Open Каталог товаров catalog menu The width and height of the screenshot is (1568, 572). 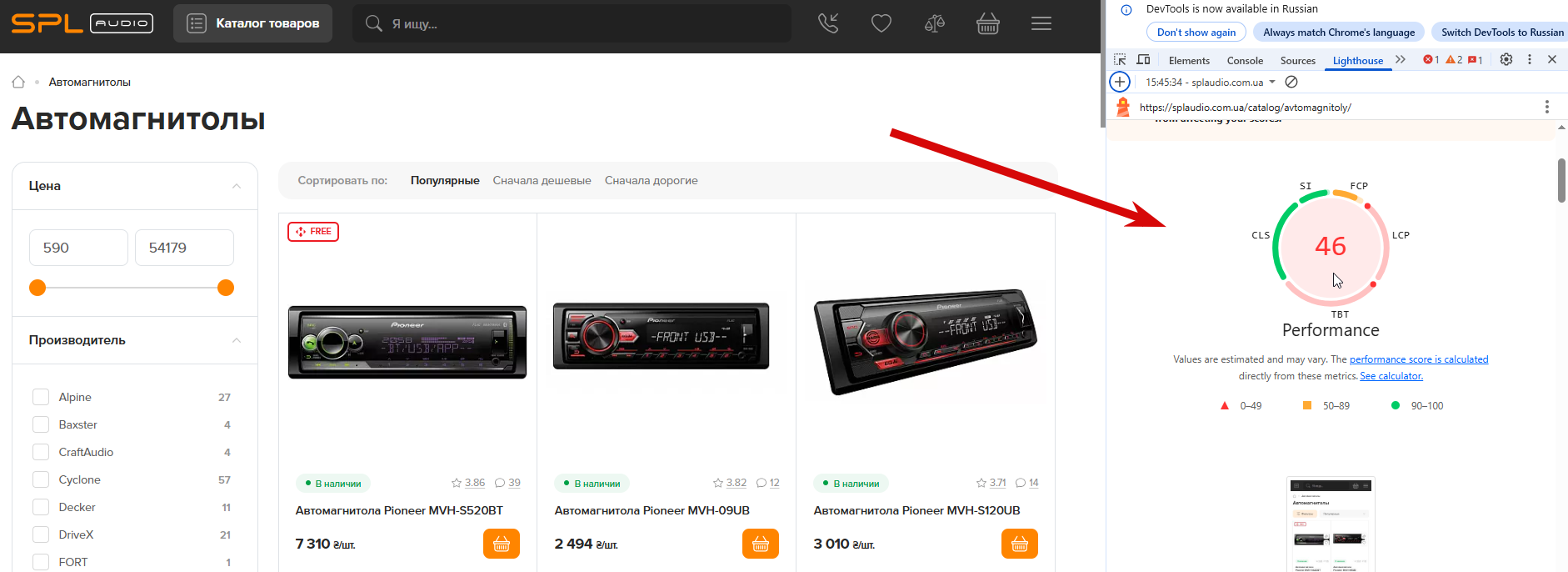coord(252,23)
